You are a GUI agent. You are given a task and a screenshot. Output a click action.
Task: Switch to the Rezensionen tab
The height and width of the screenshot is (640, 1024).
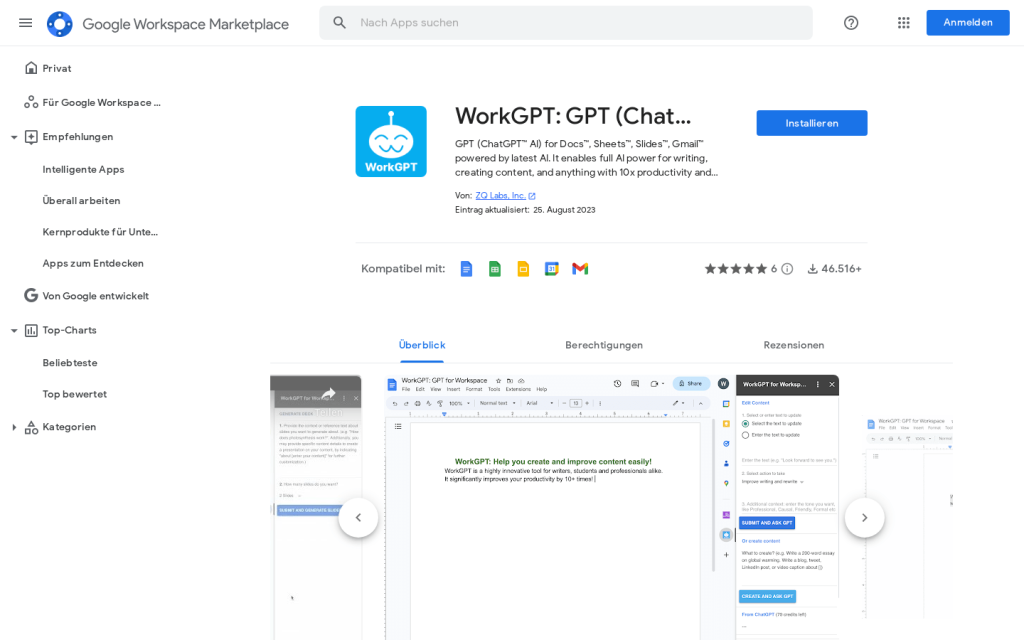tap(793, 345)
